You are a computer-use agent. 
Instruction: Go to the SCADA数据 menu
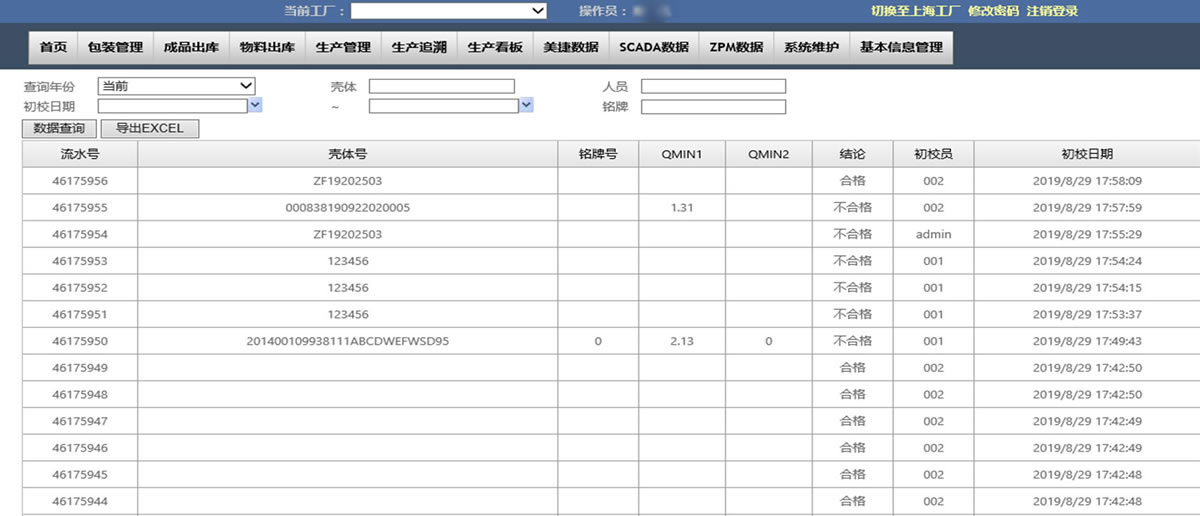653,47
